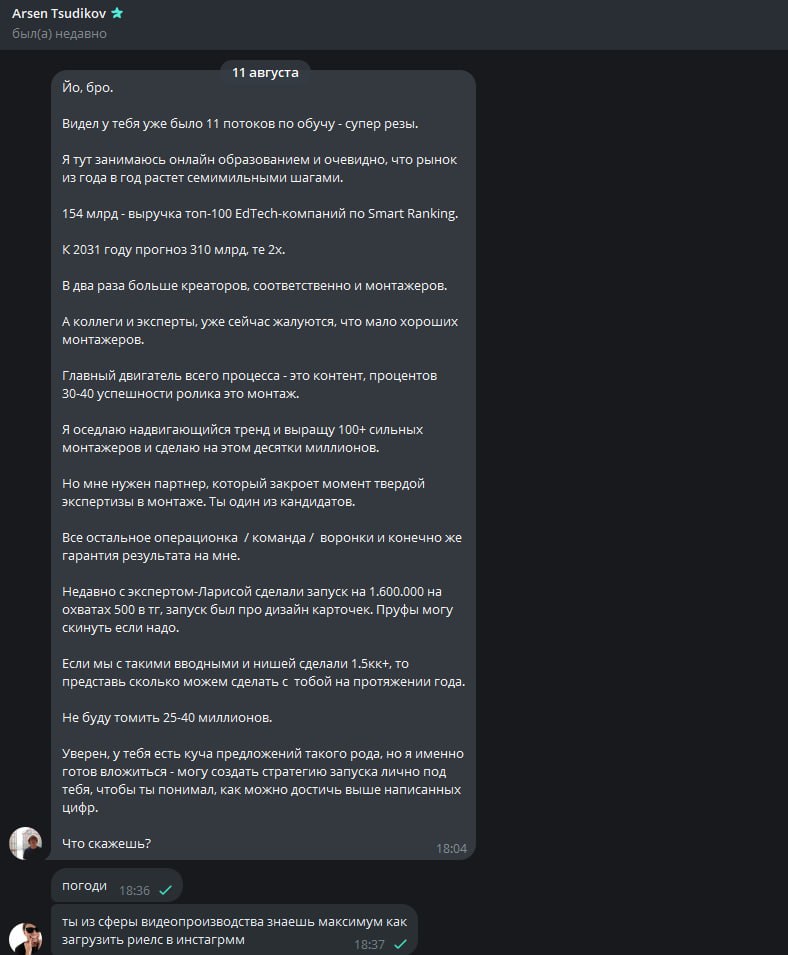
Task: Click the line with the 2031 forecast of 310 млрд
Action: tap(174, 250)
